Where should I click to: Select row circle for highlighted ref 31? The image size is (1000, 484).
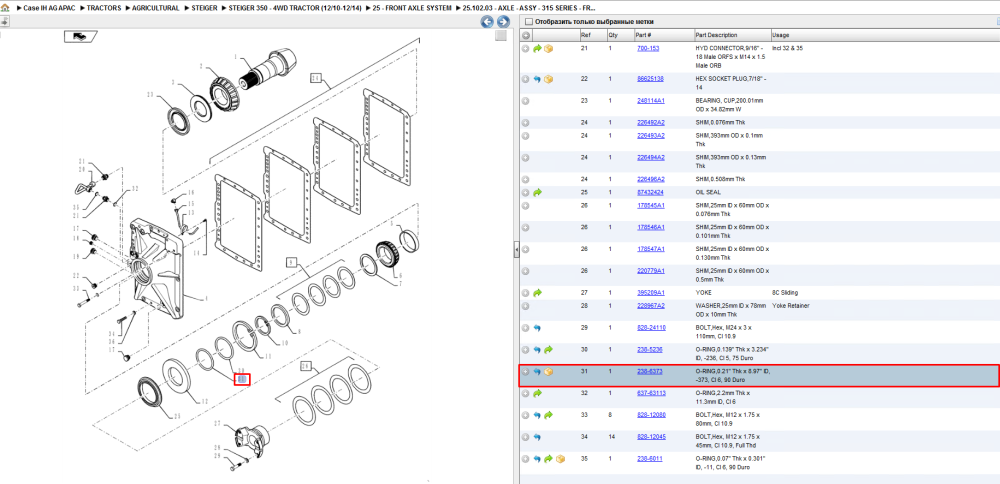tap(526, 372)
